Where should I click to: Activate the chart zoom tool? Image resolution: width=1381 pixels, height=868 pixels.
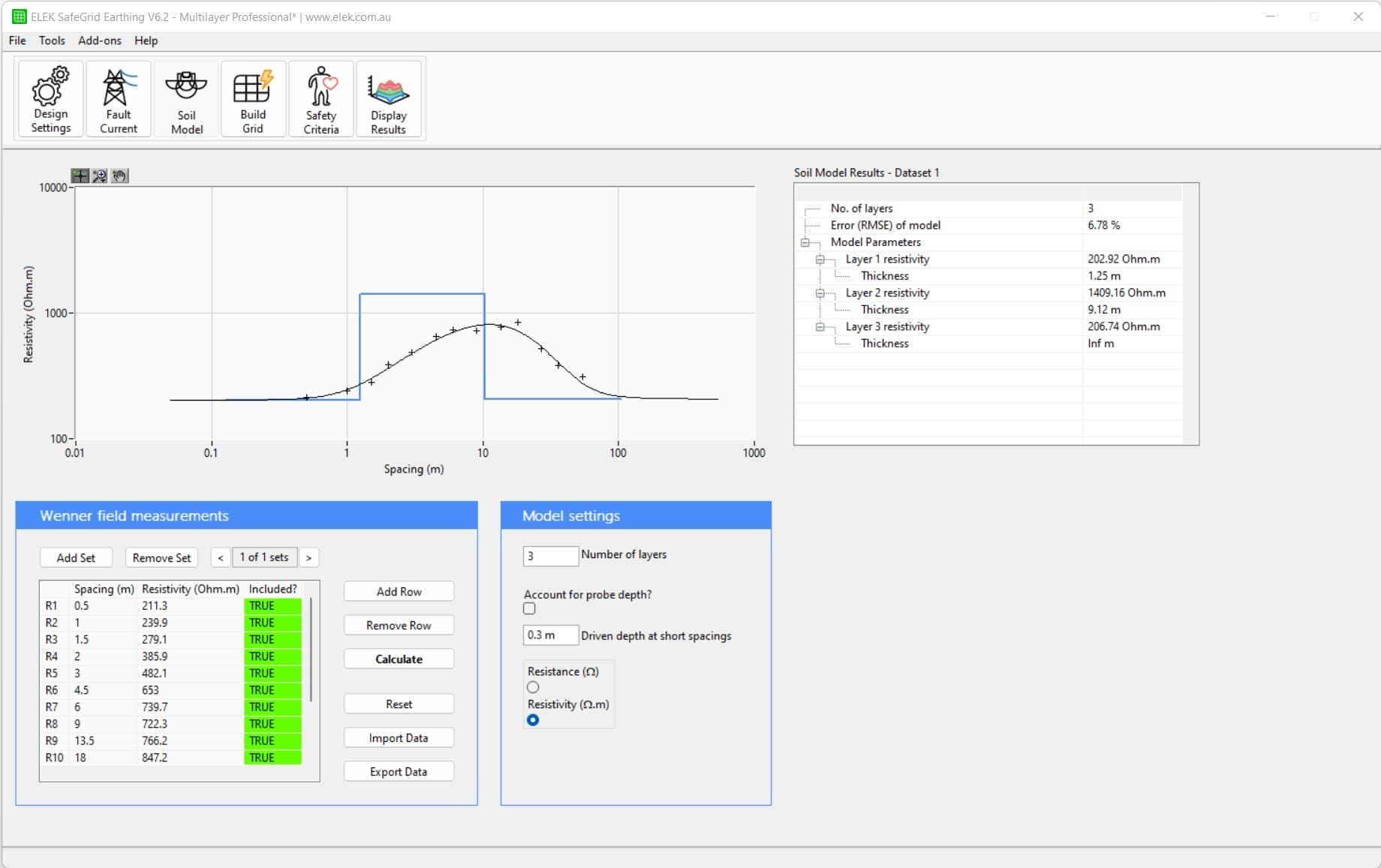click(x=99, y=176)
